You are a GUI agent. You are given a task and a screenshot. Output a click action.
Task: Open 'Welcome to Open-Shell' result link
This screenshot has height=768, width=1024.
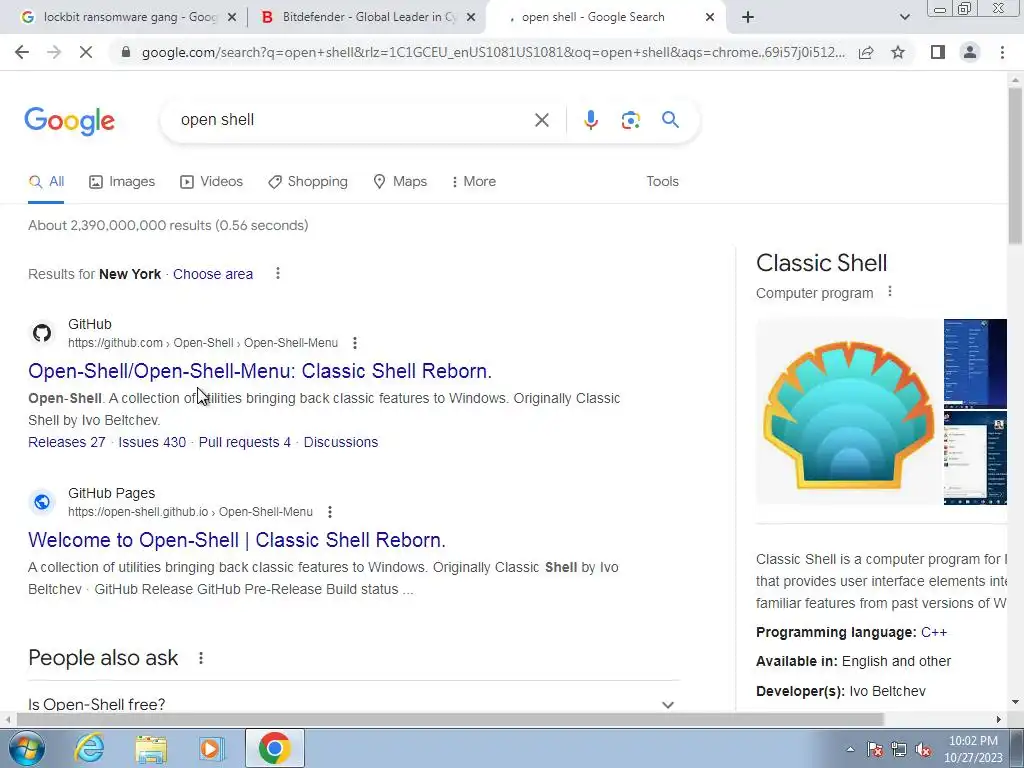pos(237,540)
